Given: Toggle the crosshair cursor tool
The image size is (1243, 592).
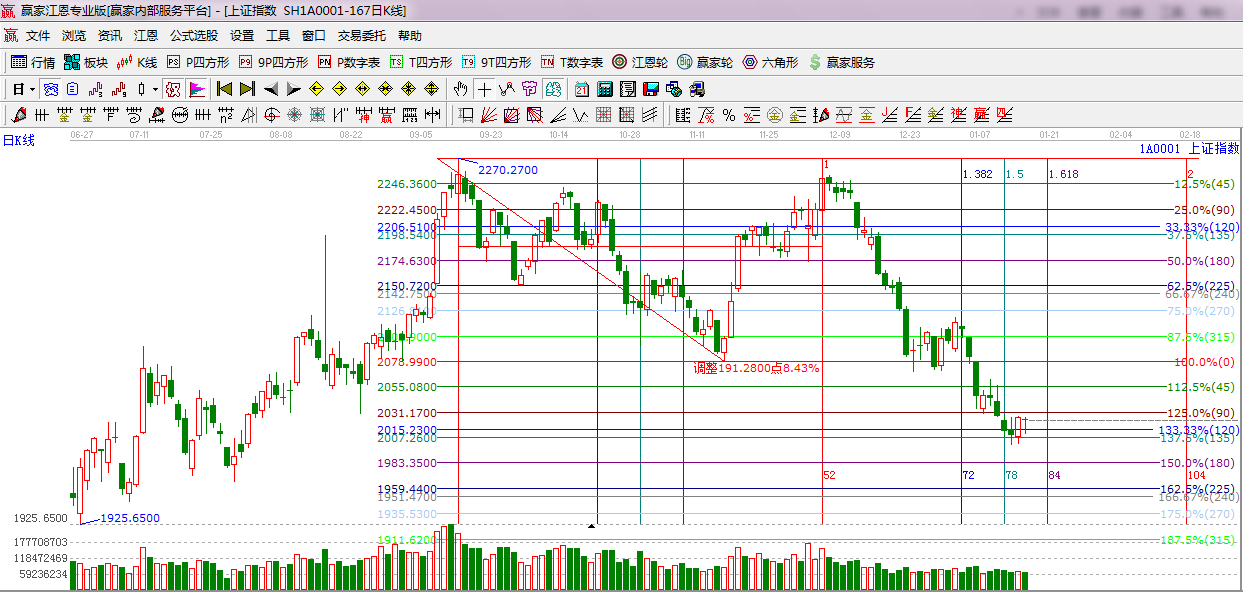Looking at the screenshot, I should tap(484, 89).
